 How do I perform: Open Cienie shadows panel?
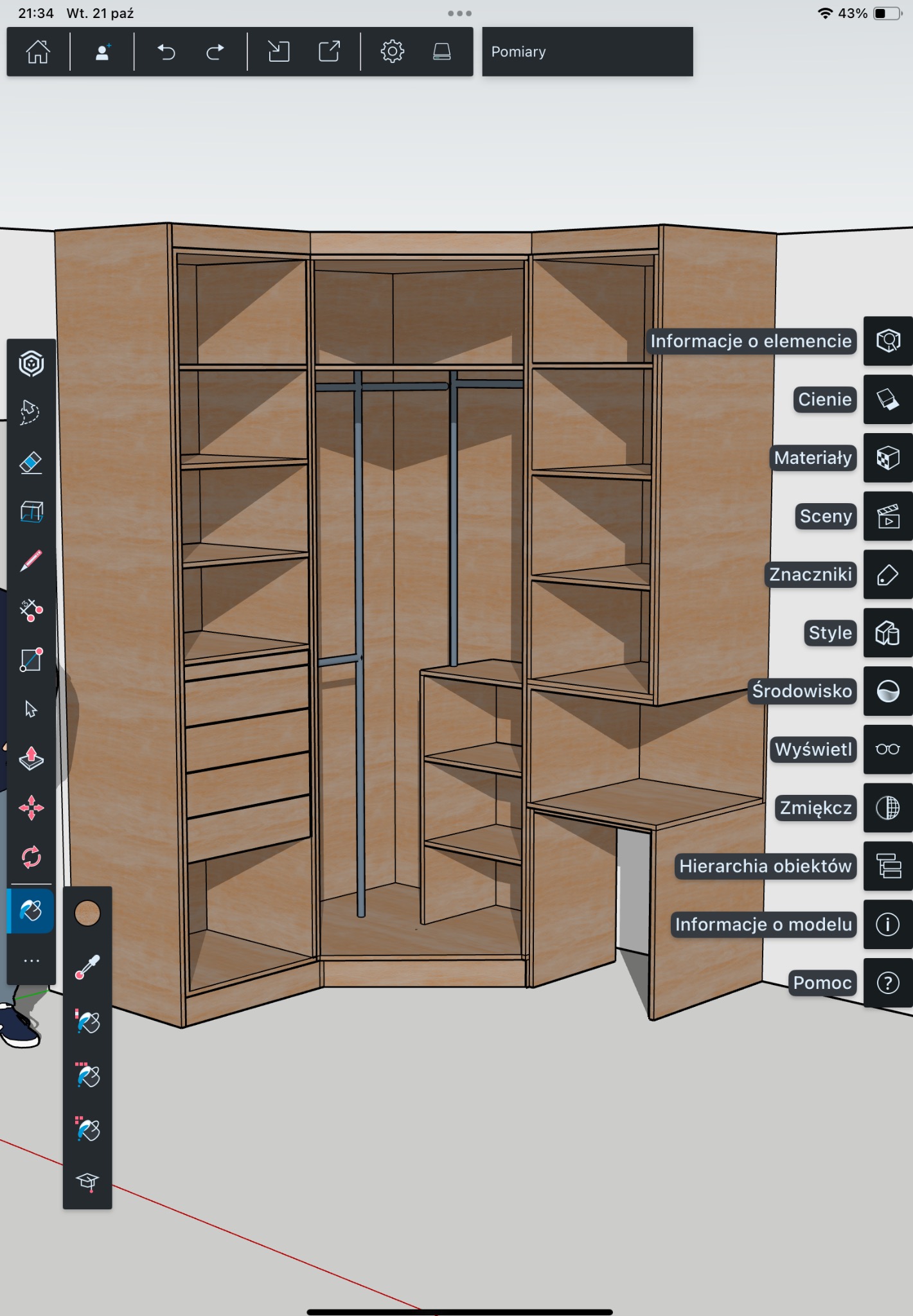887,400
